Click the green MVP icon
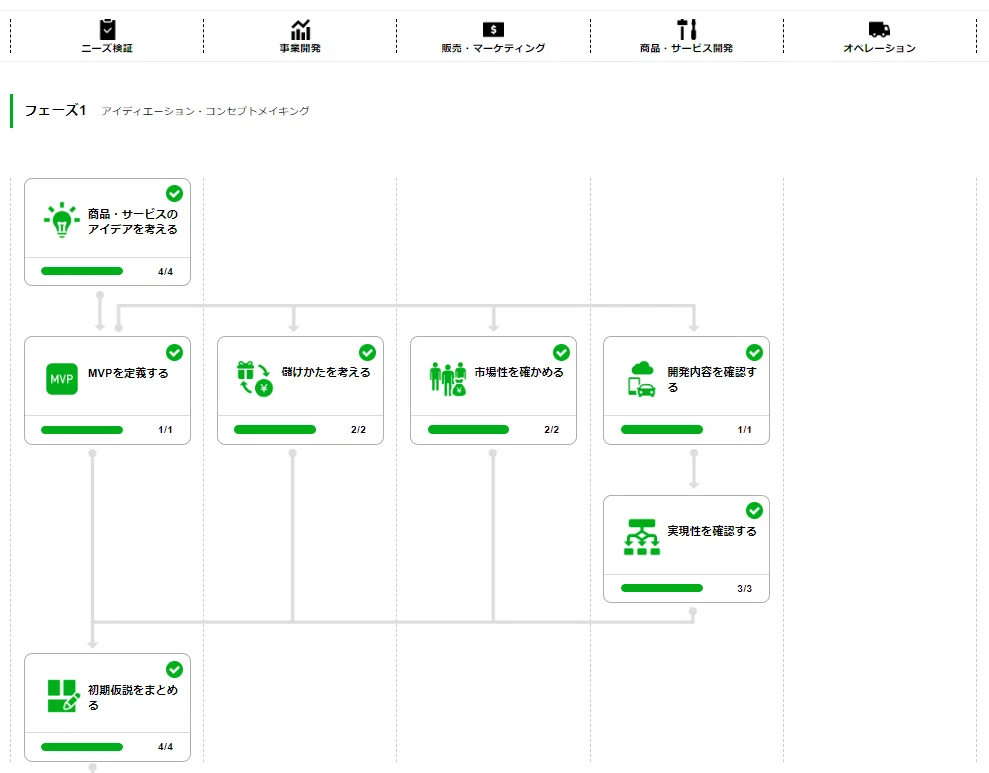The height and width of the screenshot is (773, 989). 62,379
